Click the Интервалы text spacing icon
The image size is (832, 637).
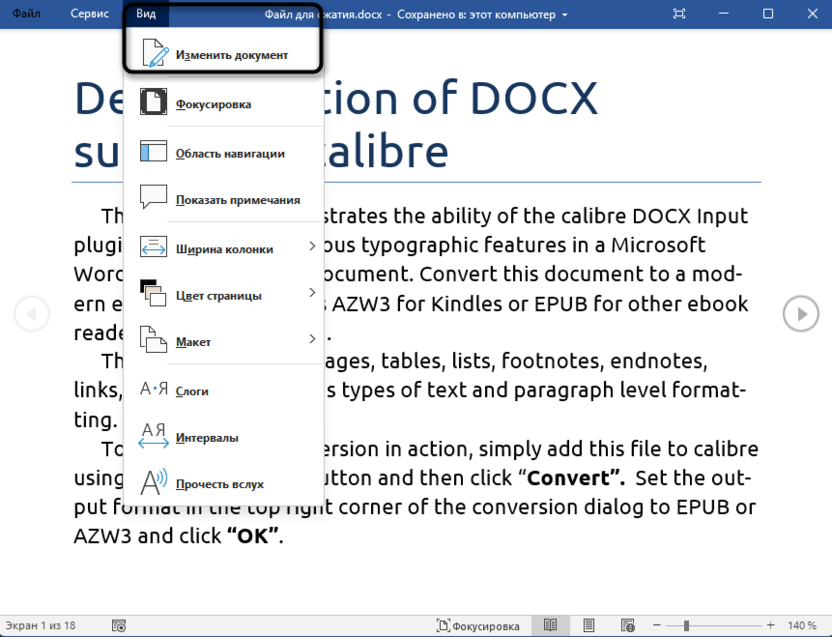pos(153,436)
